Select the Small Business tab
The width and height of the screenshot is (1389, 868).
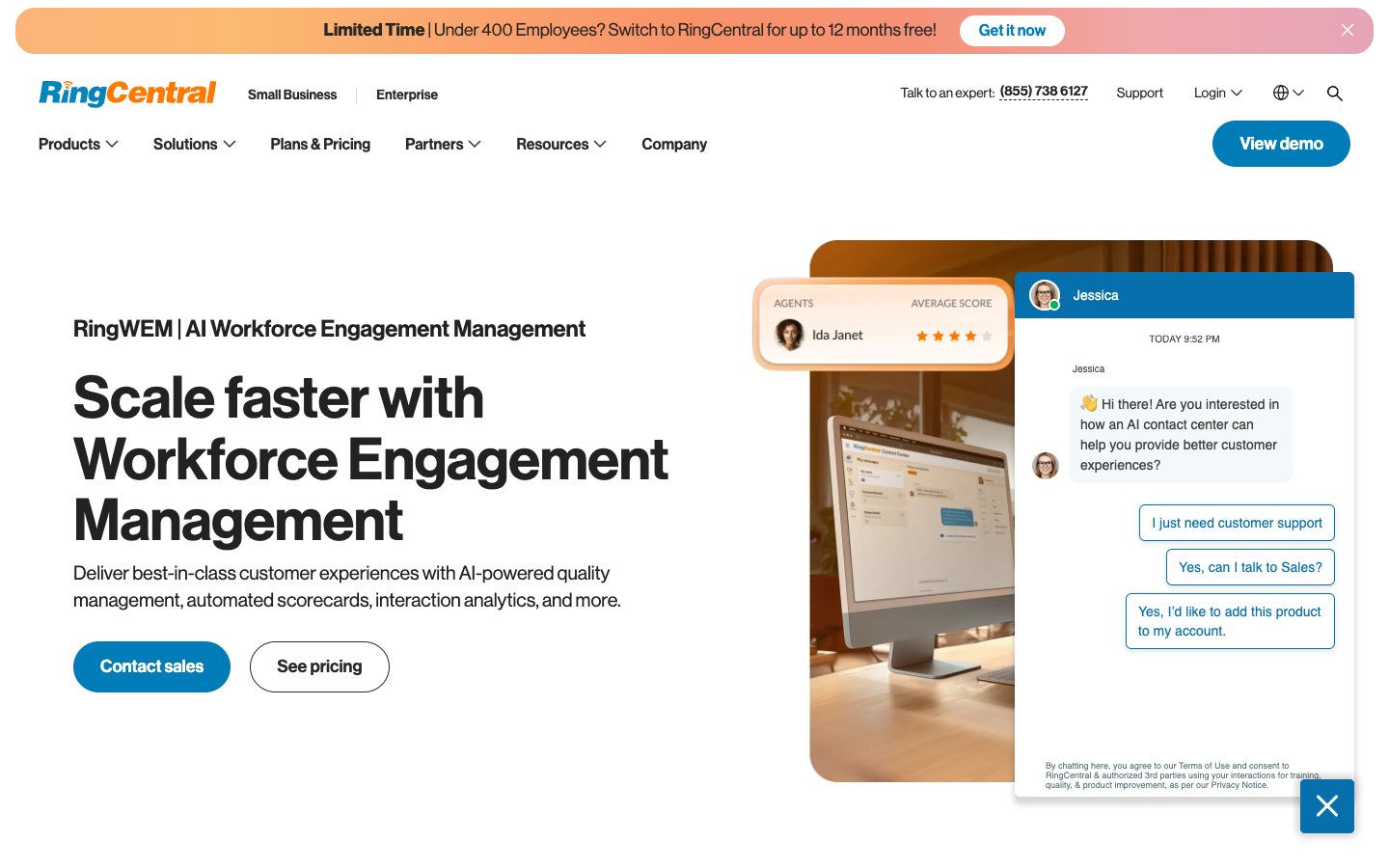(x=292, y=95)
